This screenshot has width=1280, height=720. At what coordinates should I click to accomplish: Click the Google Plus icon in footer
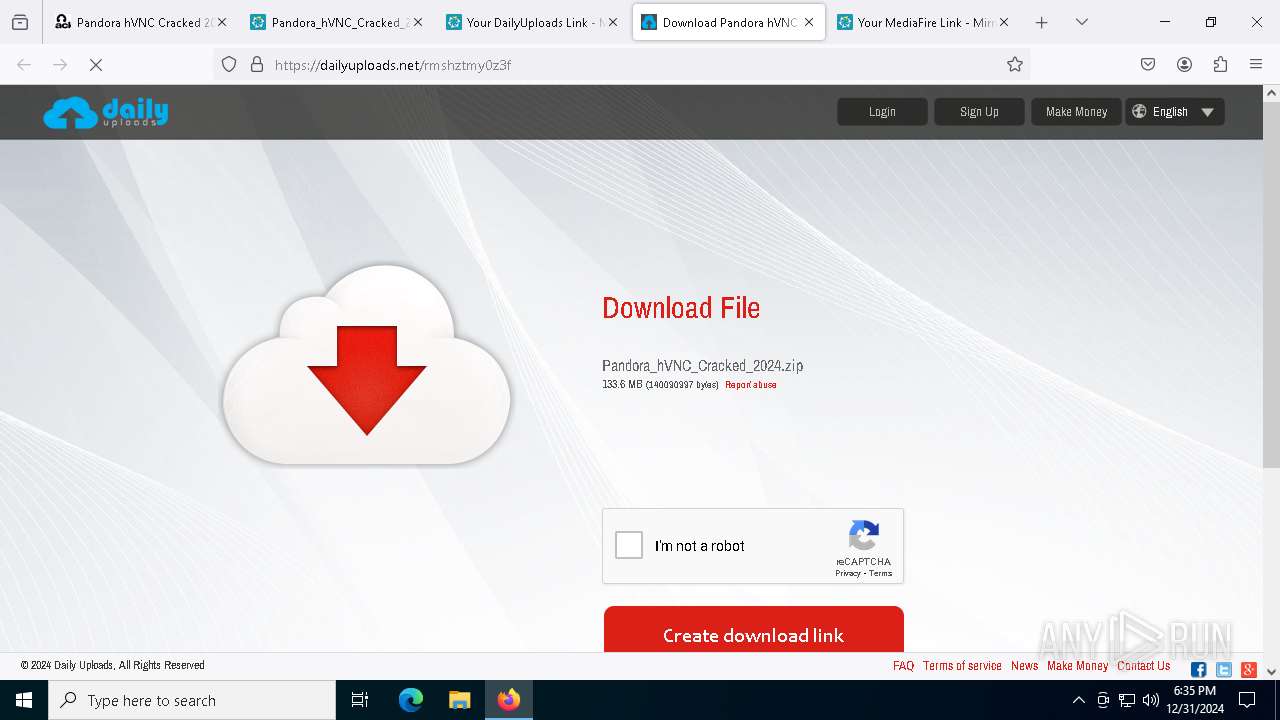[x=1248, y=670]
